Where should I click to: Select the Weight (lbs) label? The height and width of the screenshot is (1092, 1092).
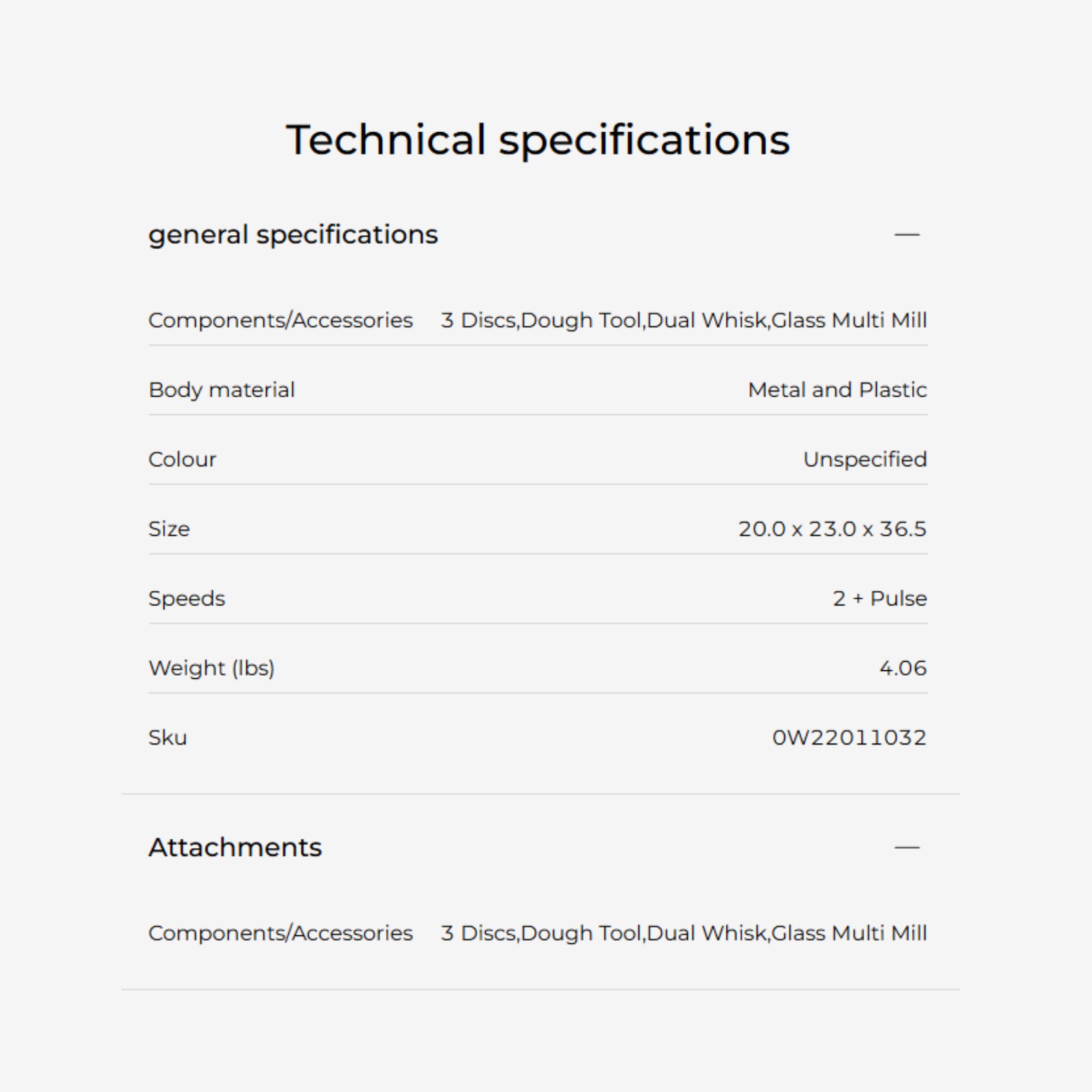pos(211,668)
